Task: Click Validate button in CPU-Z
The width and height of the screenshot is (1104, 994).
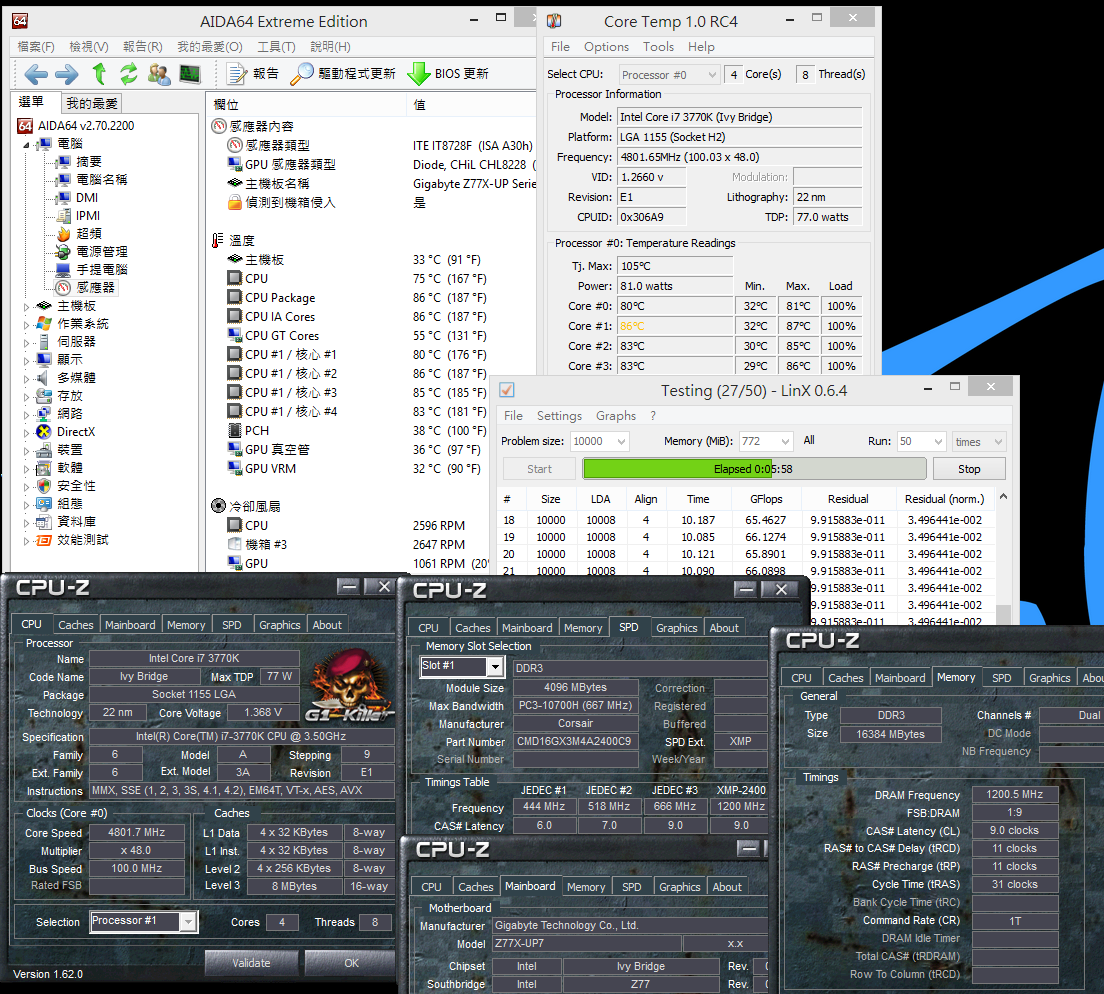Action: click(251, 962)
